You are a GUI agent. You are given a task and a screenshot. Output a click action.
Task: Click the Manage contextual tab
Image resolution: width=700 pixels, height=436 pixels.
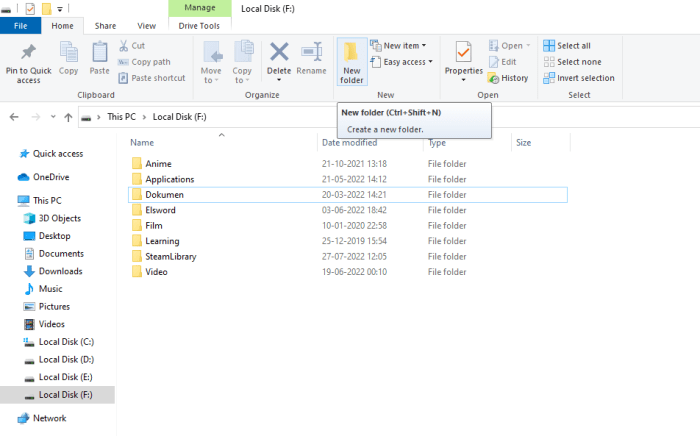(200, 8)
